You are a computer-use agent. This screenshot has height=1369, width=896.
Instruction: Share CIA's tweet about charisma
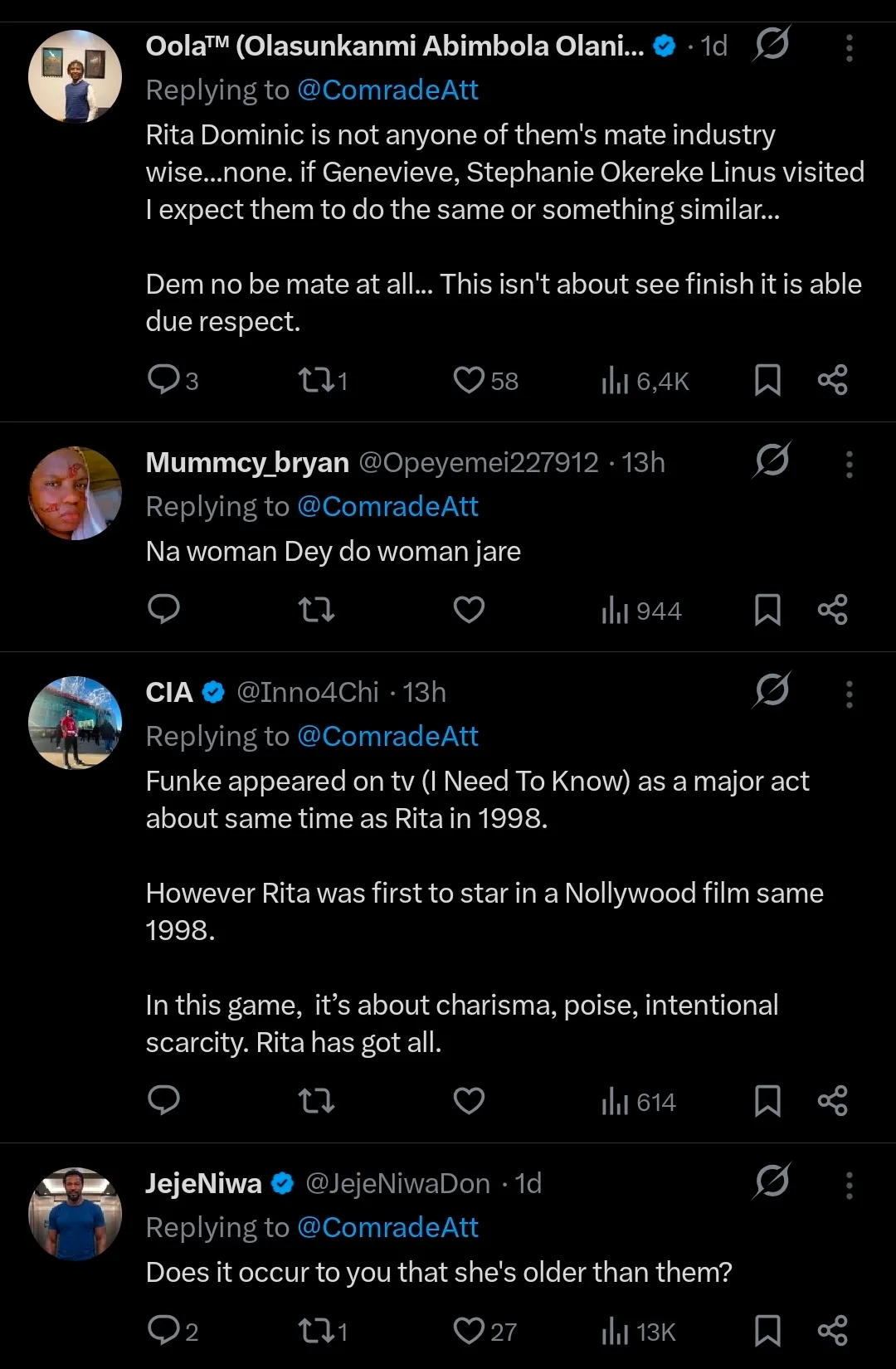[832, 1101]
